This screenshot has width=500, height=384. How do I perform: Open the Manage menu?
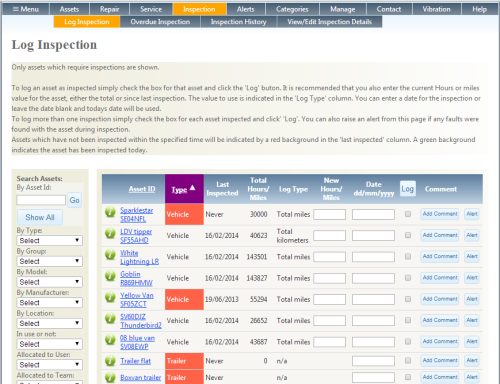tap(343, 9)
